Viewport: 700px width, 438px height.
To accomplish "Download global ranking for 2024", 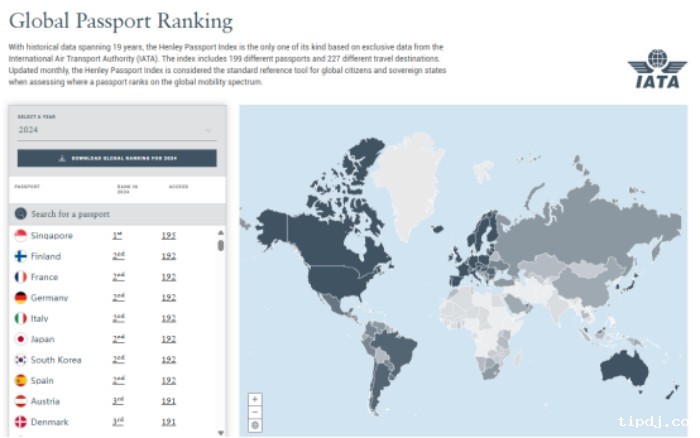I will [117, 159].
